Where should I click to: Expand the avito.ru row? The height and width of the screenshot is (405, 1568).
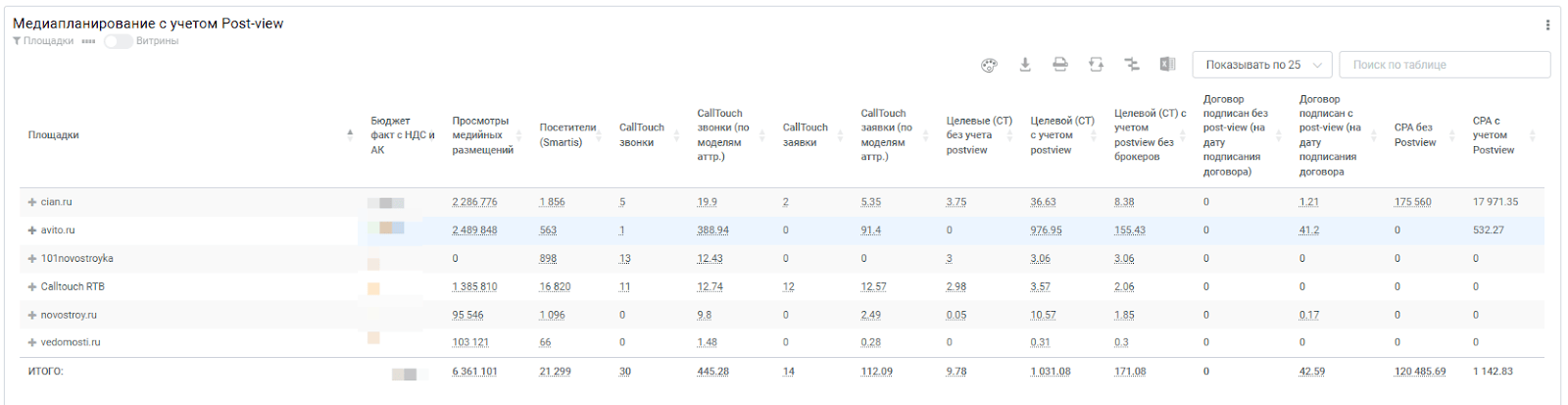(x=32, y=230)
